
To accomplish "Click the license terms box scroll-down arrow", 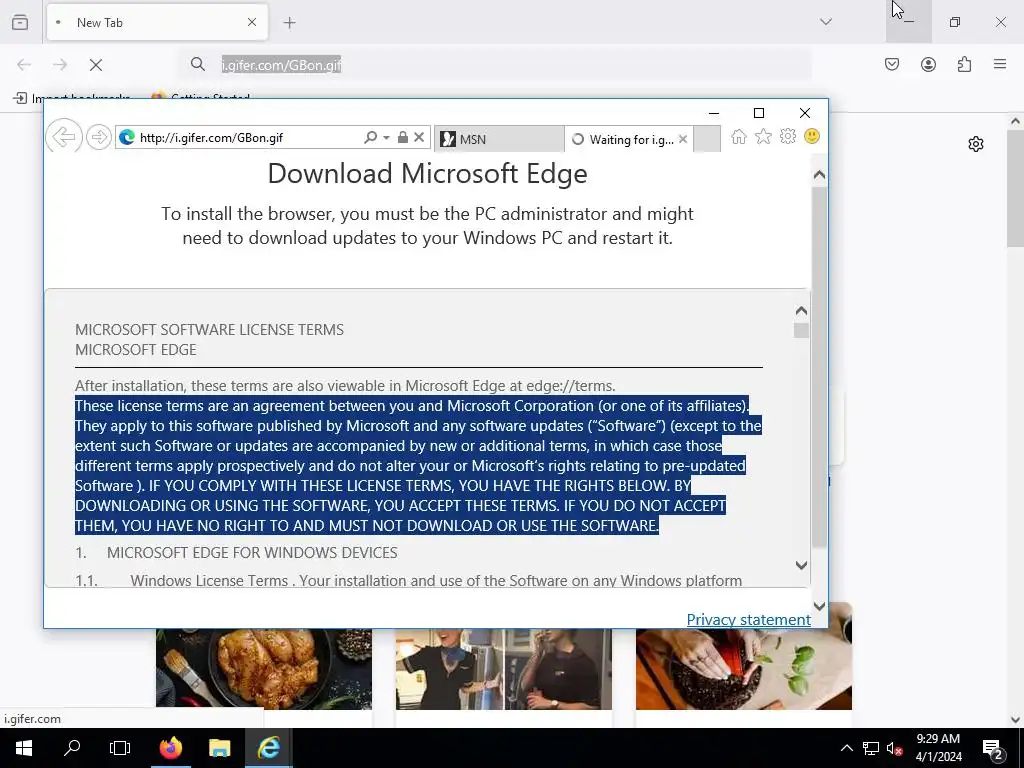I will [801, 566].
